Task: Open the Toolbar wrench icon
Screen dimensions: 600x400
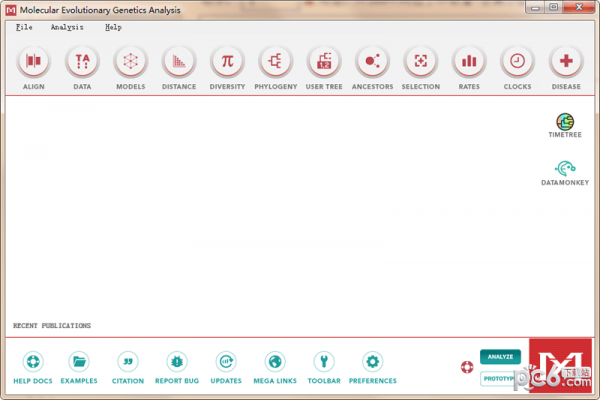Action: click(x=324, y=361)
